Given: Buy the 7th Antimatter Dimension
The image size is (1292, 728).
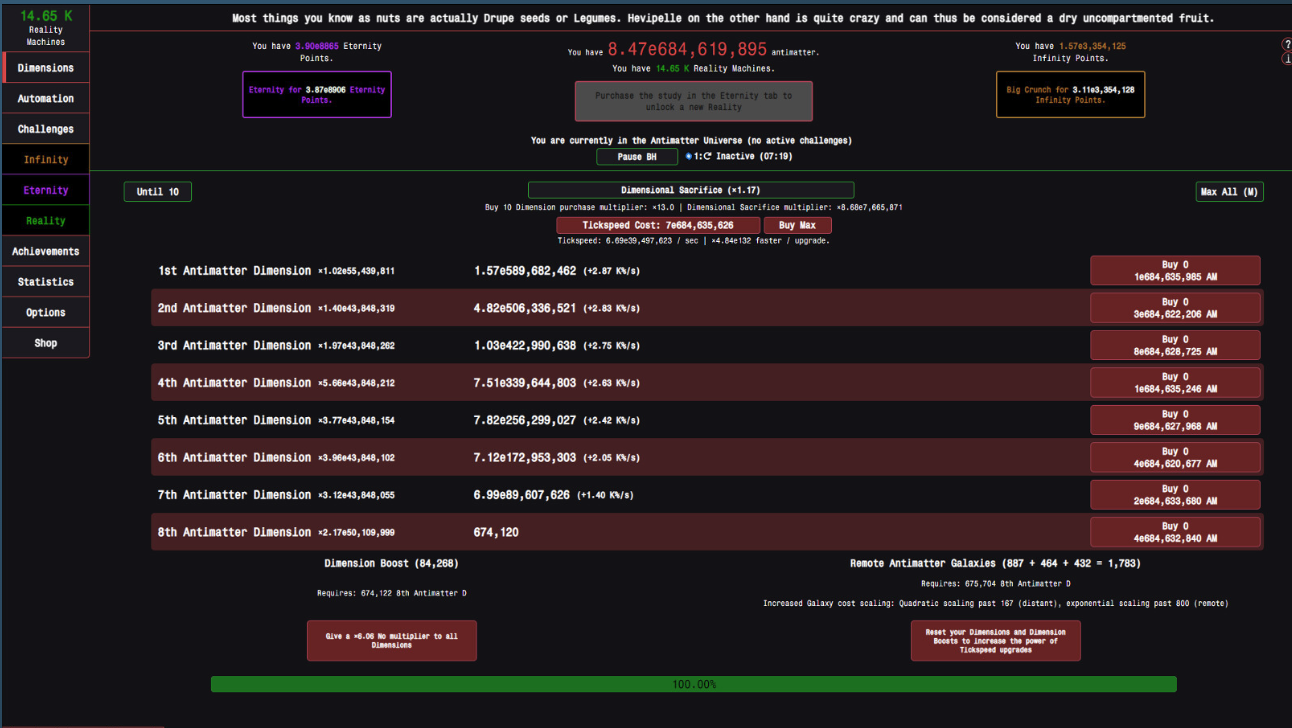Looking at the screenshot, I should (x=1175, y=495).
